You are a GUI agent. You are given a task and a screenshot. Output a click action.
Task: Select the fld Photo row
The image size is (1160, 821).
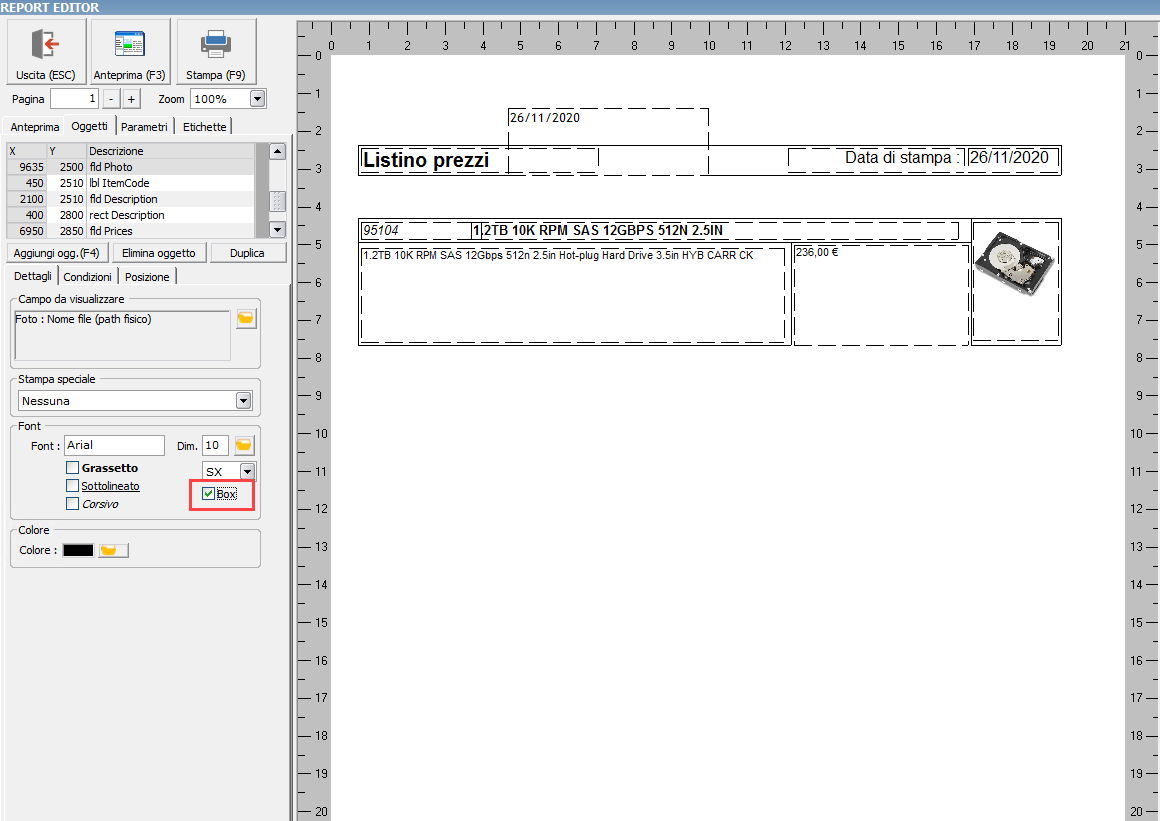(x=131, y=167)
